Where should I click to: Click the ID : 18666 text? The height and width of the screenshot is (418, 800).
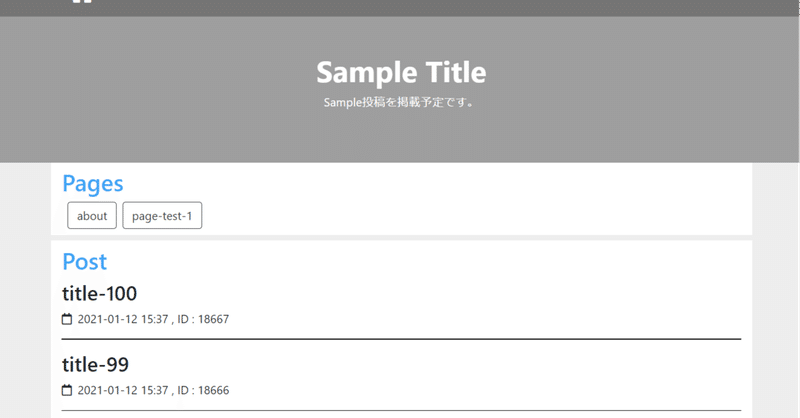pos(203,390)
